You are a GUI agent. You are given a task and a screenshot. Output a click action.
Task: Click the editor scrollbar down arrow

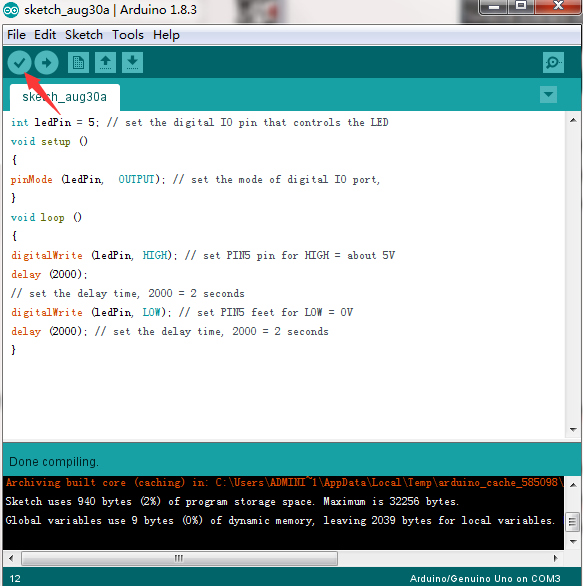tap(573, 430)
